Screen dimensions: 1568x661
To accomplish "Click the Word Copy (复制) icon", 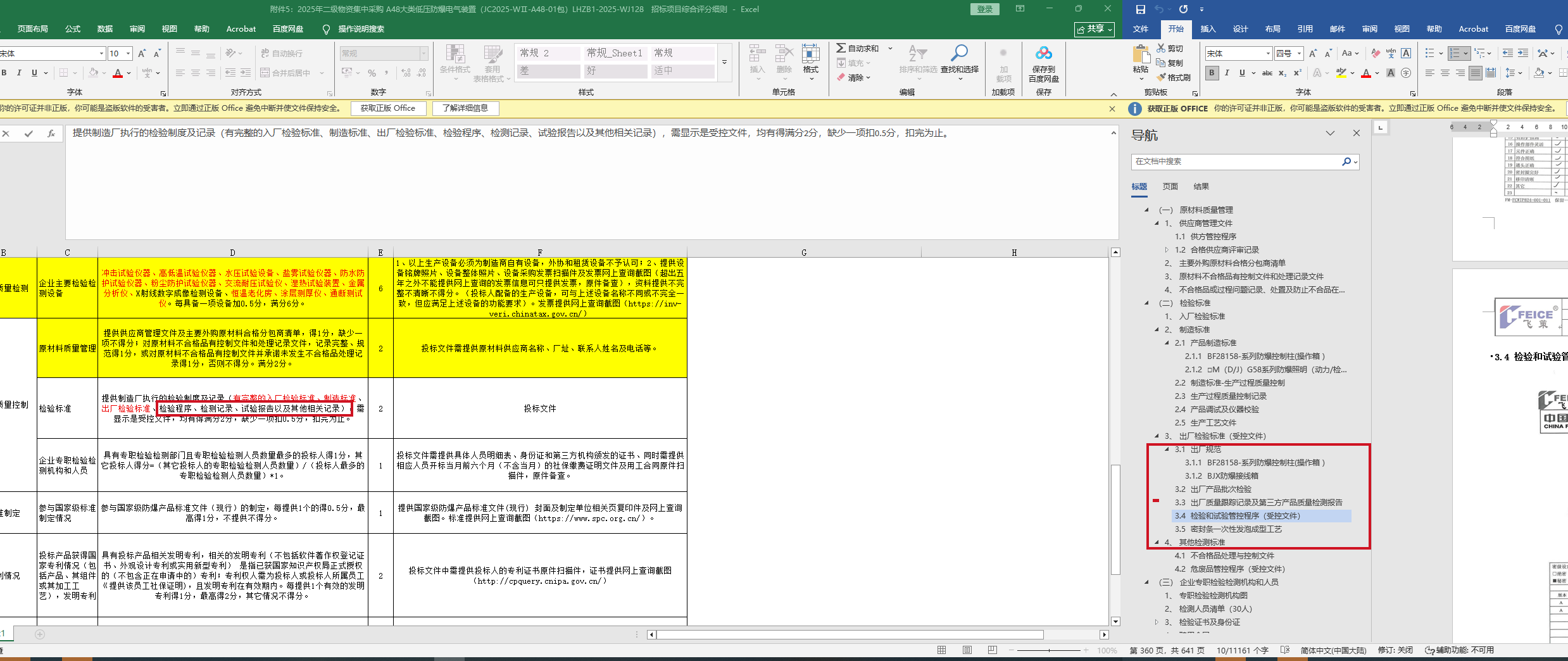I will (x=1161, y=63).
